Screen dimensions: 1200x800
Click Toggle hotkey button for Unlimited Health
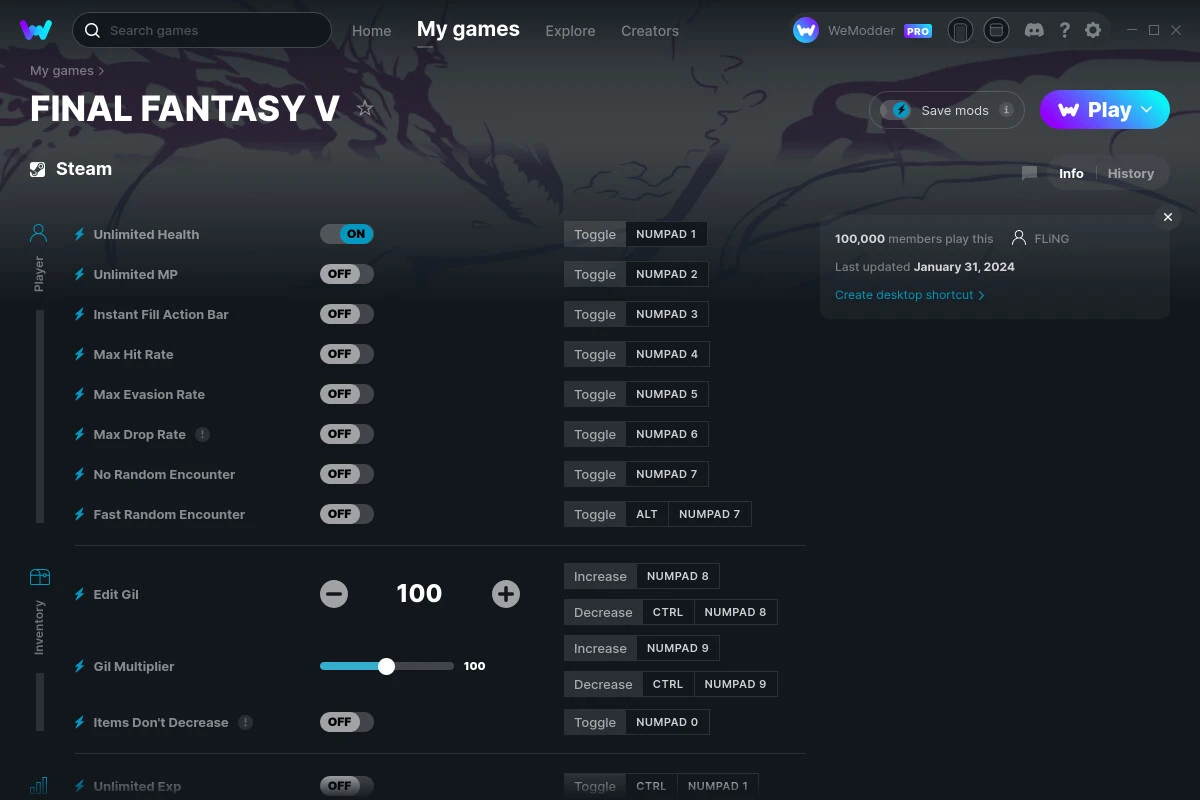coord(595,234)
